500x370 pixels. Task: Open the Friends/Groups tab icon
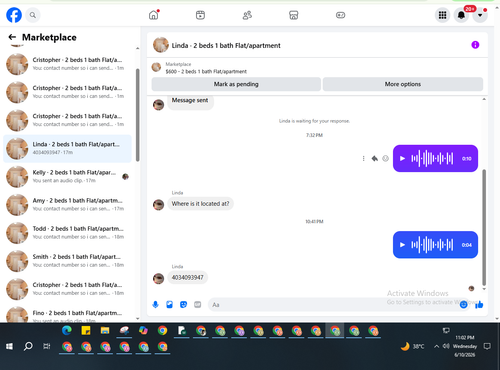[247, 15]
